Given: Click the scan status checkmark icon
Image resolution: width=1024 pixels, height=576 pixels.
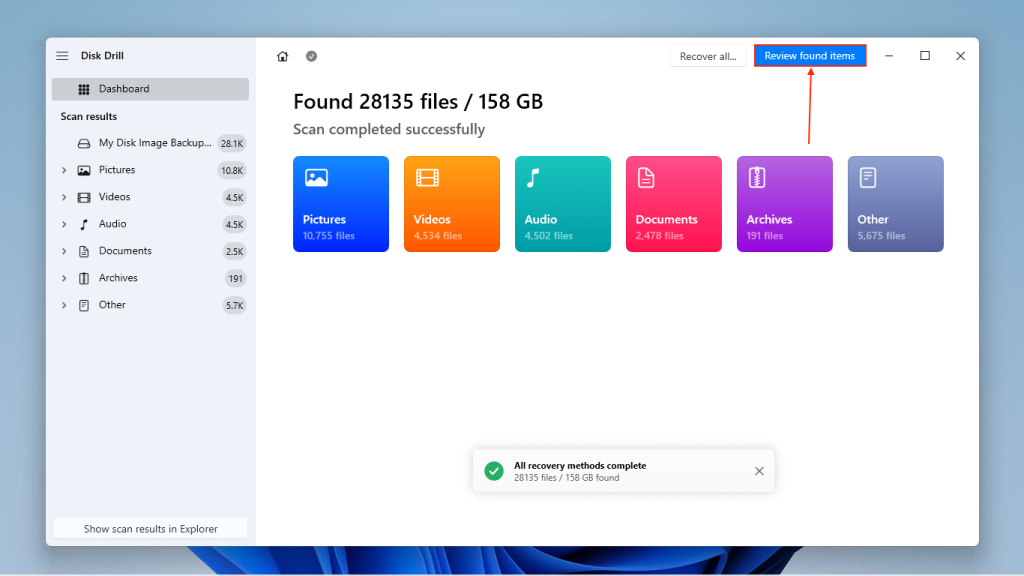Looking at the screenshot, I should coord(311,56).
